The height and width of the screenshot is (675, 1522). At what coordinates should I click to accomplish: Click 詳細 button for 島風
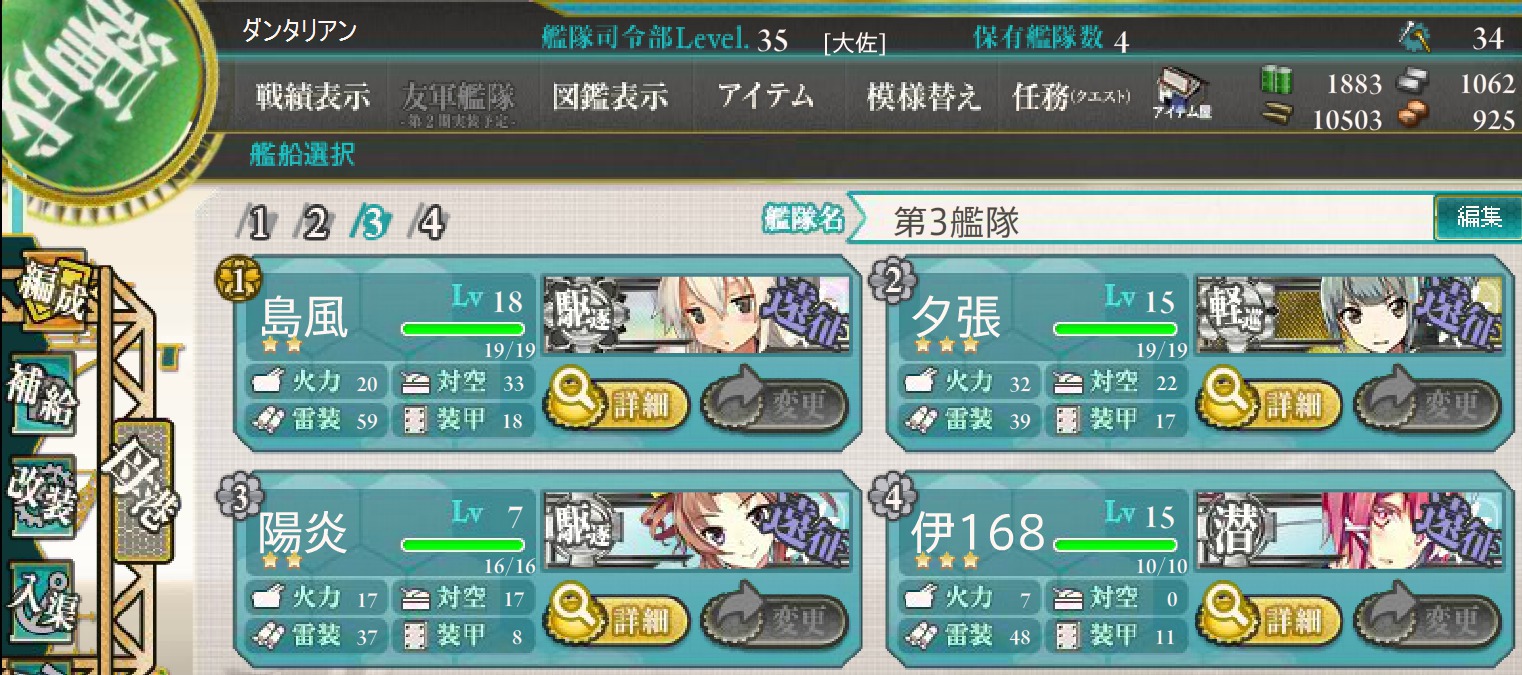[617, 405]
